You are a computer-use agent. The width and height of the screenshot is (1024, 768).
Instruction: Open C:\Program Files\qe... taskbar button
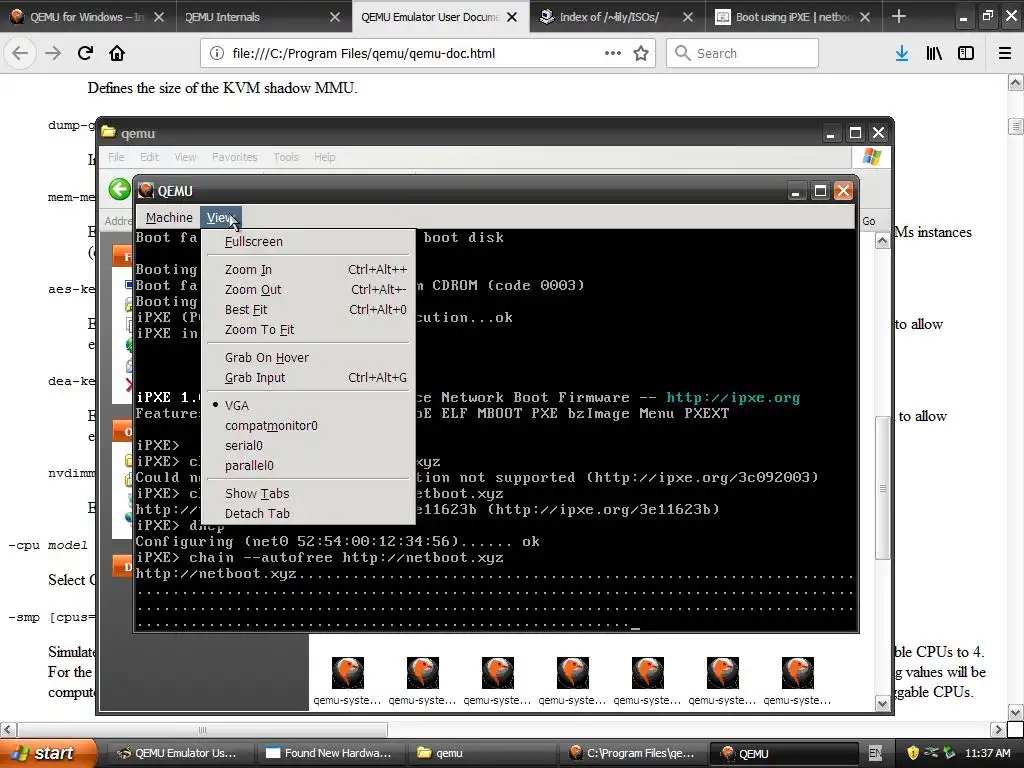634,753
